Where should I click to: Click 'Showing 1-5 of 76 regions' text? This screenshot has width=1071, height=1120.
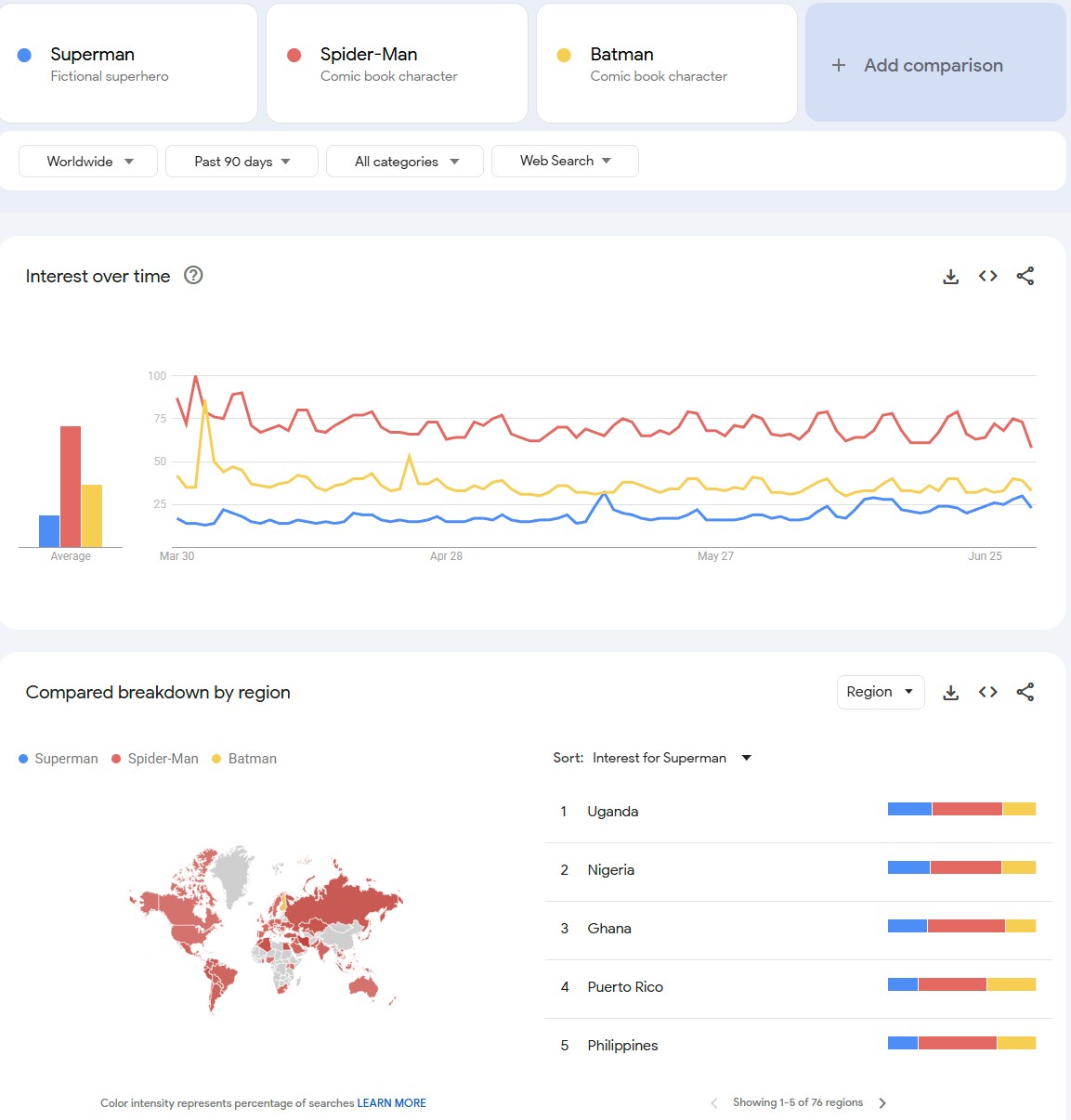coord(798,1102)
